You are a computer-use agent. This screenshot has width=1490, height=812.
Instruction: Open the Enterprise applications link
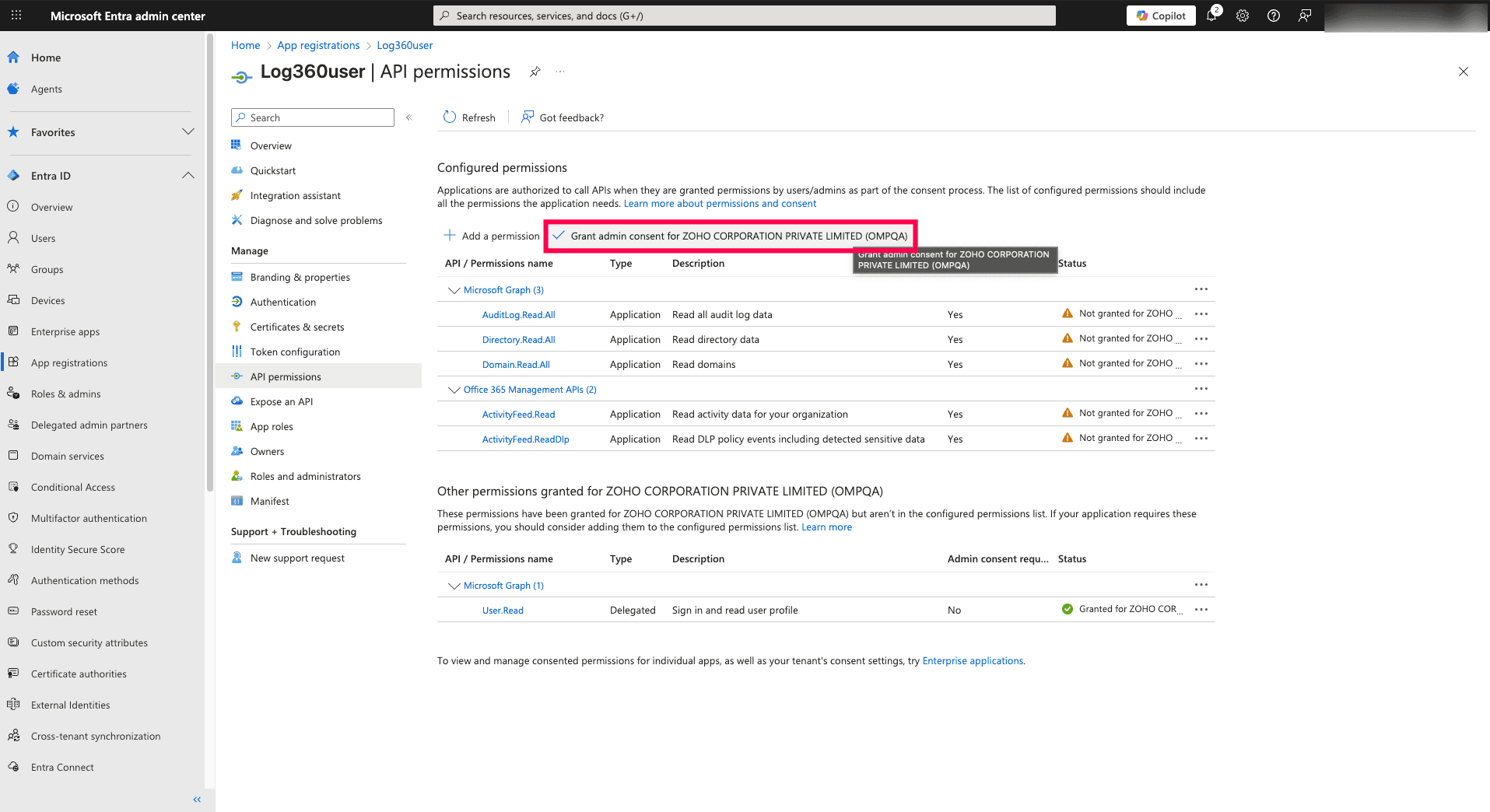point(972,660)
